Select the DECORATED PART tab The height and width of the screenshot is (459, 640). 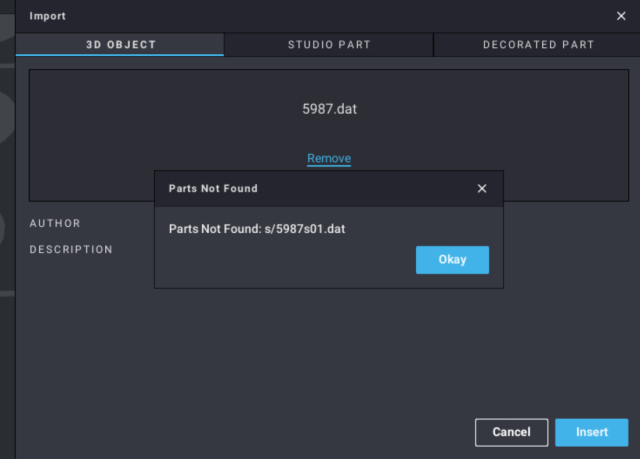(x=538, y=45)
